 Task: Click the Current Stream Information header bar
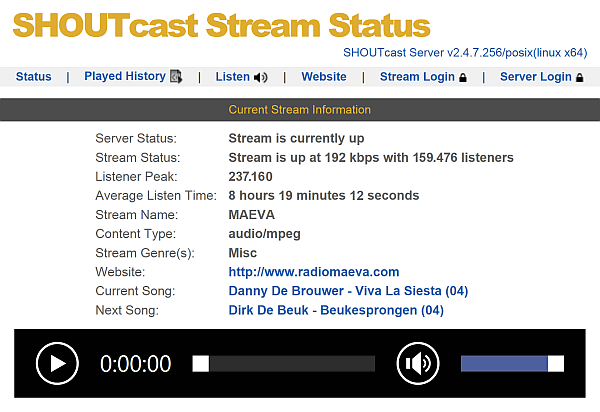[300, 110]
